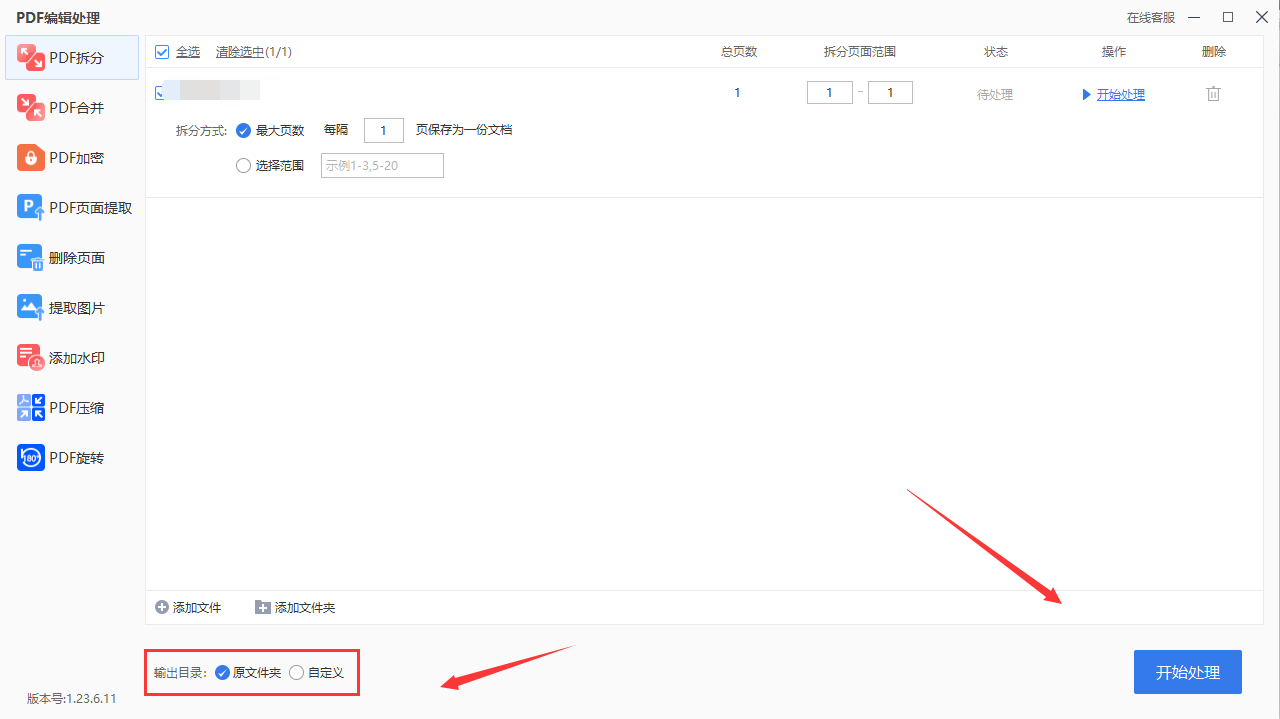Screen dimensions: 1280x719
Task: Open the PDF页面提取 icon
Action: coord(31,207)
